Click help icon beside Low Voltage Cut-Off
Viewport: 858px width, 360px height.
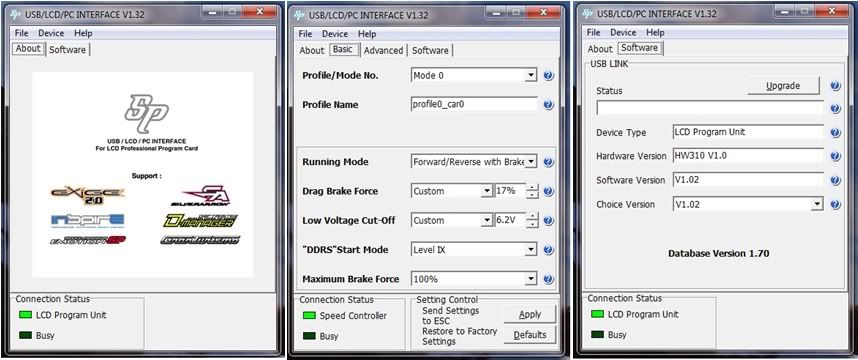(x=549, y=220)
